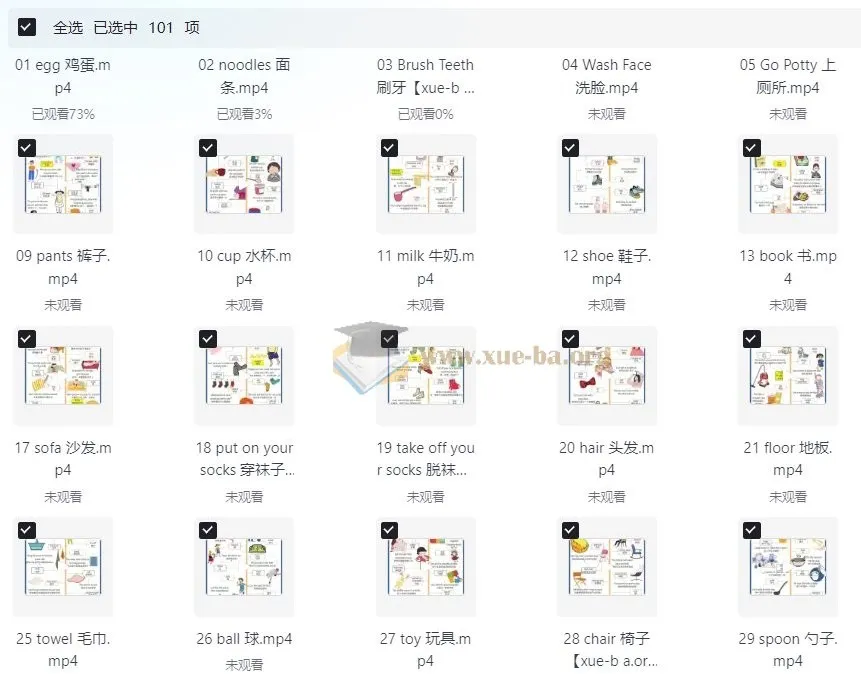This screenshot has height=674, width=861.
Task: Click the 03 Brush Teeth 刷牙 file name
Action: (x=426, y=76)
